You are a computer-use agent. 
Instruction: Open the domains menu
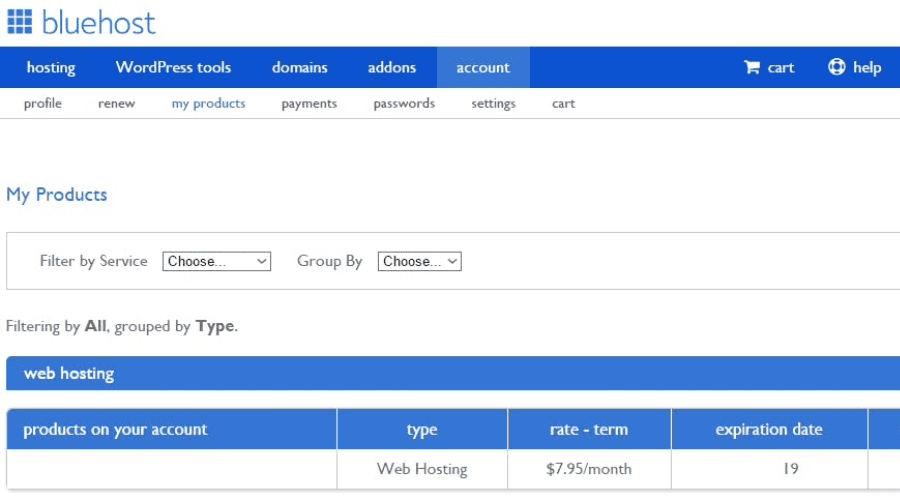(300, 67)
